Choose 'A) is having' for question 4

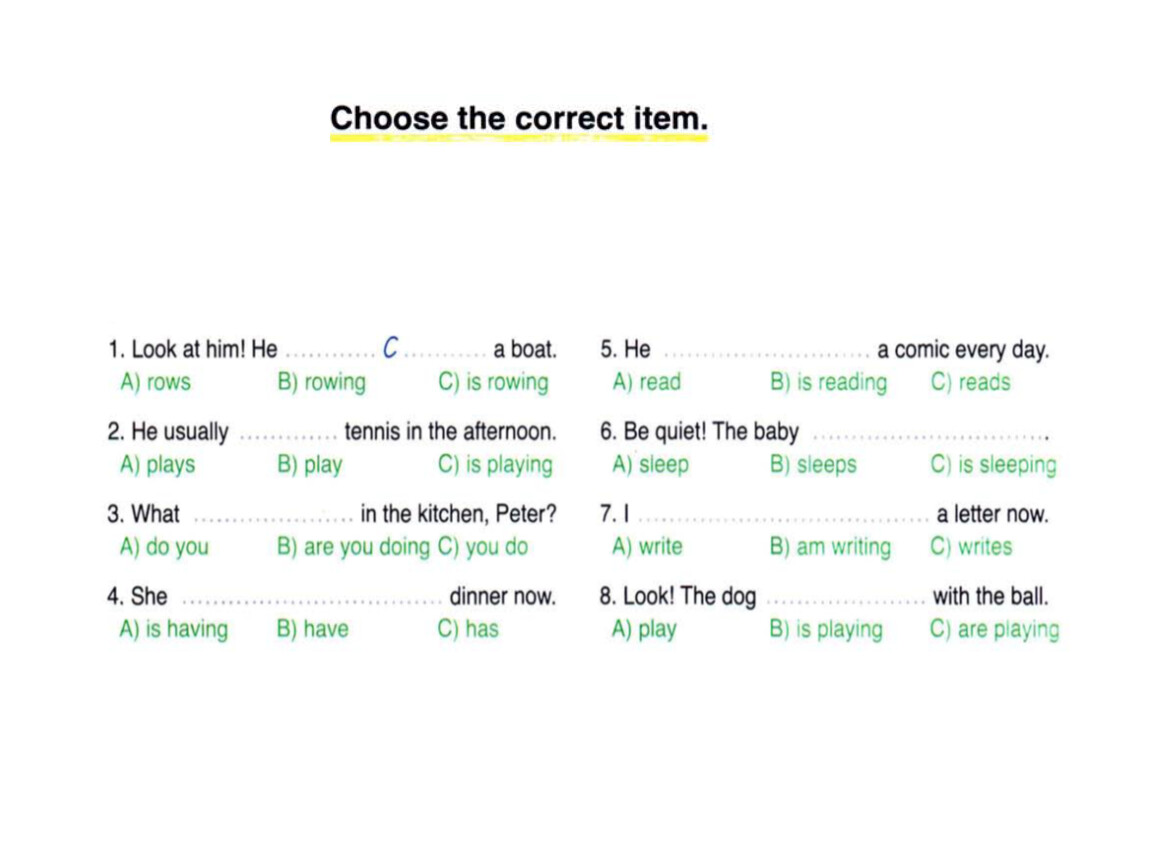click(174, 629)
